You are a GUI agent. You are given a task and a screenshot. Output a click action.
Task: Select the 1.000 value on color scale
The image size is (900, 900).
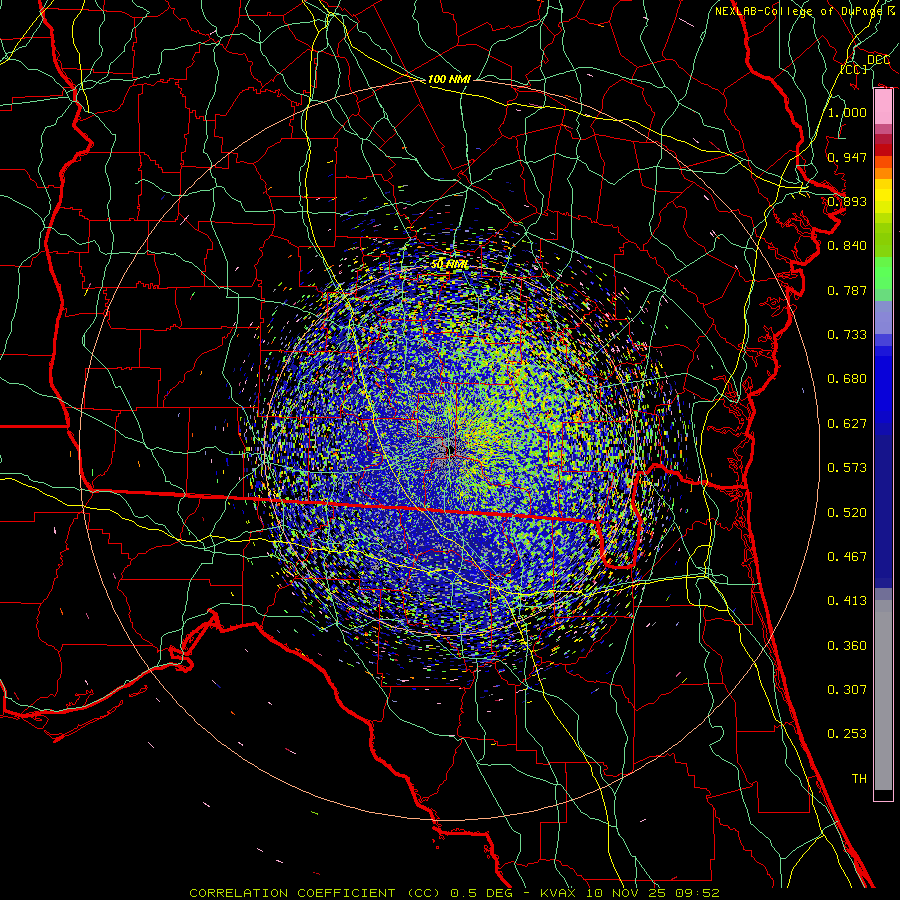[x=847, y=112]
